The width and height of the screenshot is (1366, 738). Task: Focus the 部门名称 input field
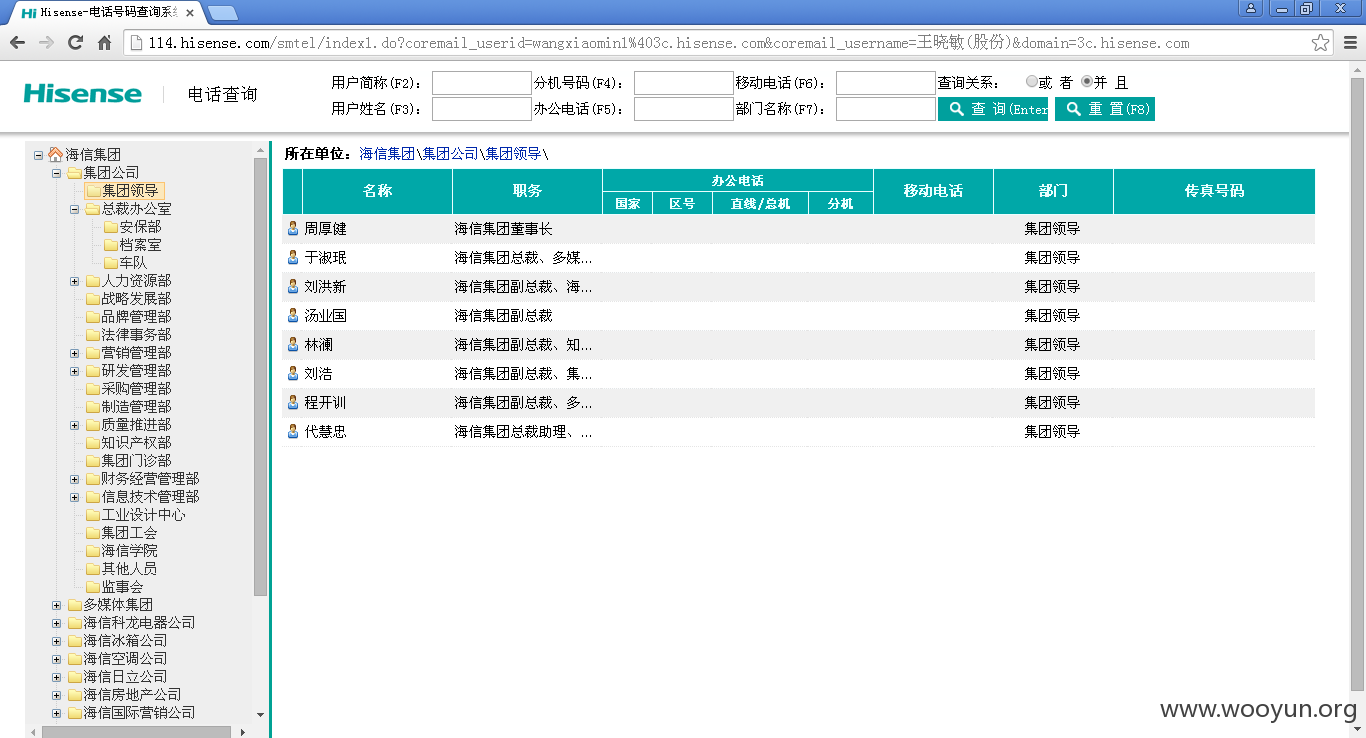click(x=886, y=109)
